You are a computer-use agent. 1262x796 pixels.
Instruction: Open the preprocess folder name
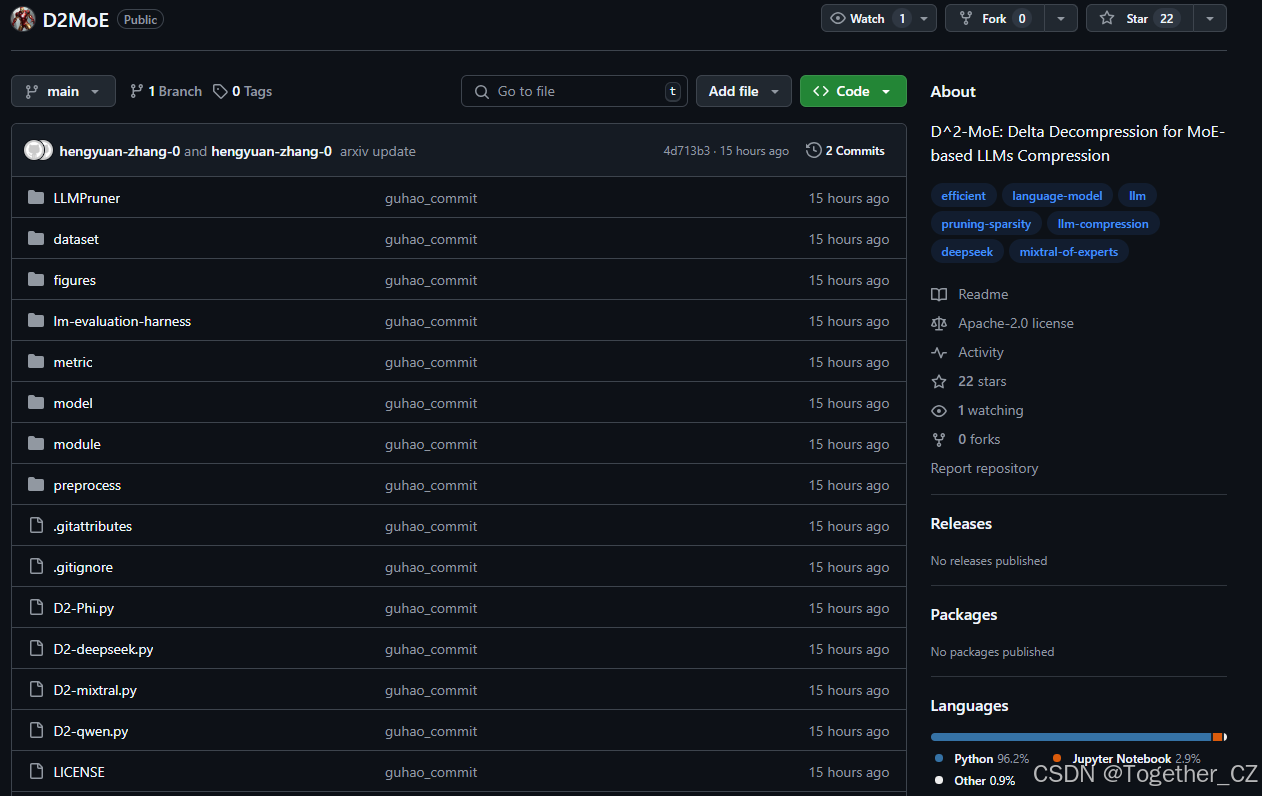click(x=87, y=485)
